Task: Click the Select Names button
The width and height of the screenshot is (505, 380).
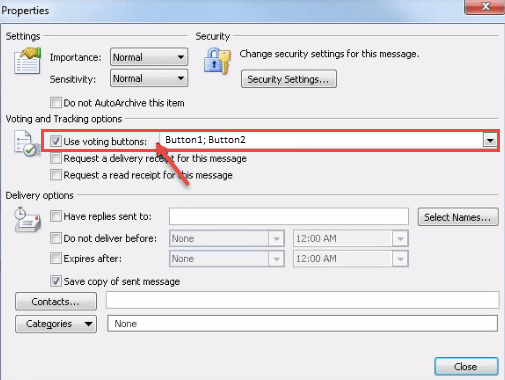Action: [458, 217]
